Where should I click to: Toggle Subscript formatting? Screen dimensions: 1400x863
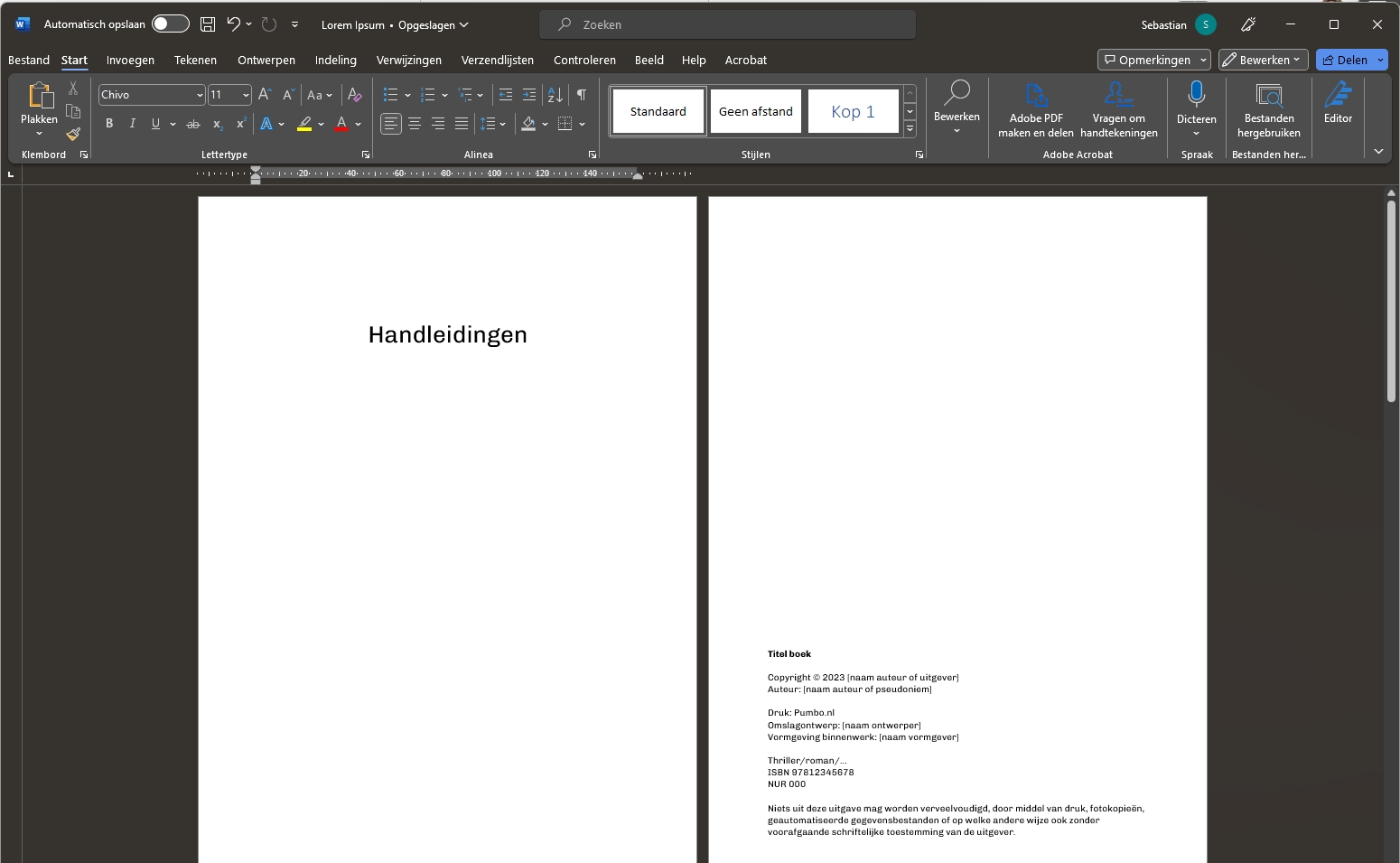[x=218, y=124]
